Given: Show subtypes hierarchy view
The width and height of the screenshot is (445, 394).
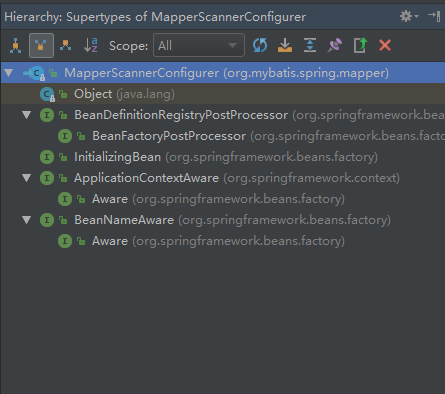Looking at the screenshot, I should (x=65, y=45).
